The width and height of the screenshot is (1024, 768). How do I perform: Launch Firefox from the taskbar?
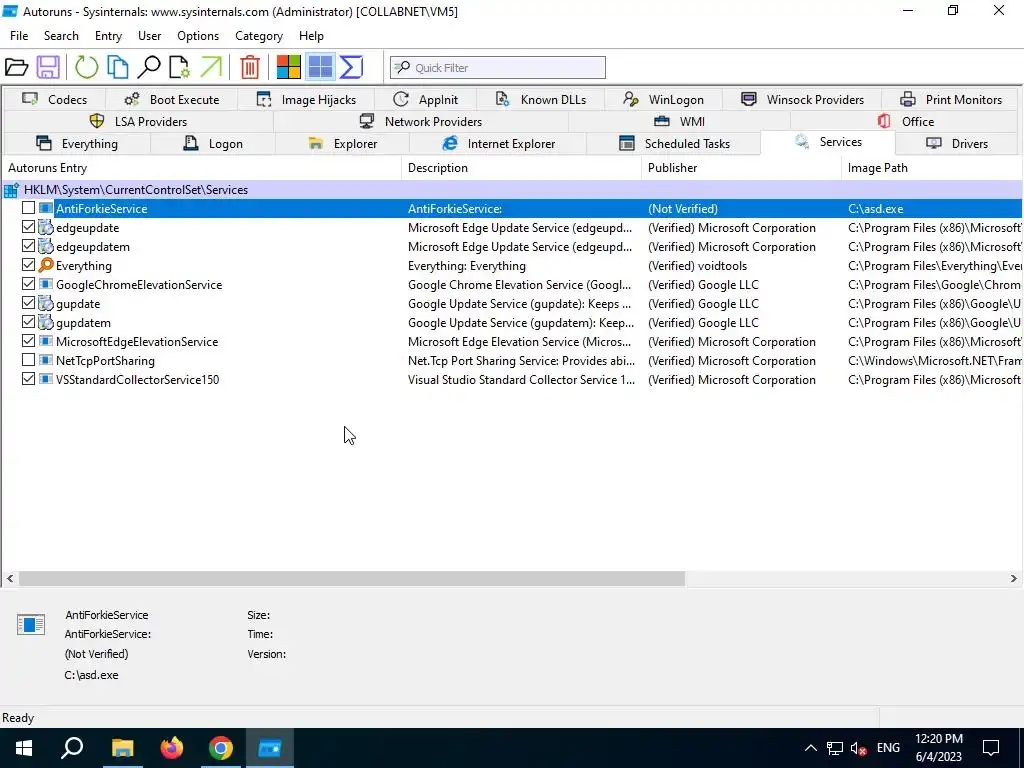172,748
